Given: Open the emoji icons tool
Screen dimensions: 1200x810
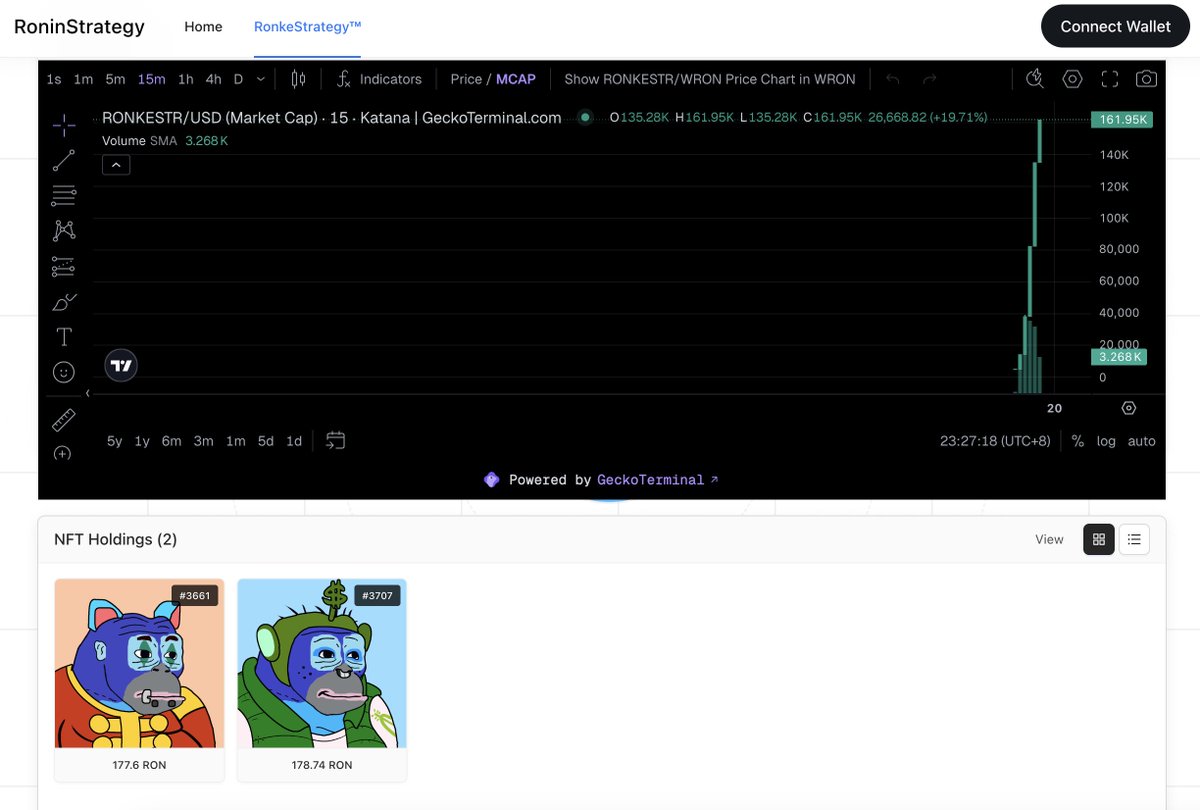Looking at the screenshot, I should [63, 372].
